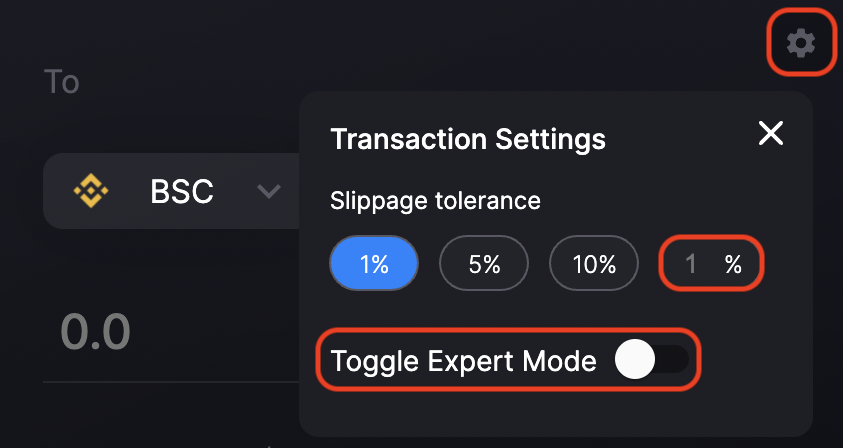This screenshot has width=843, height=448.
Task: Click the To destination label
Action: tap(62, 82)
